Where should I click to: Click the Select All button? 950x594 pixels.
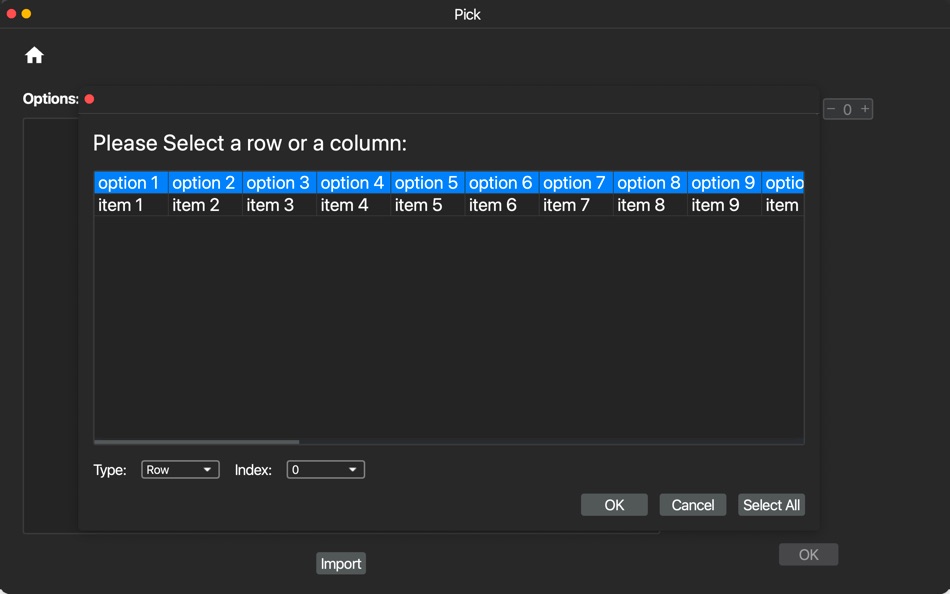point(771,504)
